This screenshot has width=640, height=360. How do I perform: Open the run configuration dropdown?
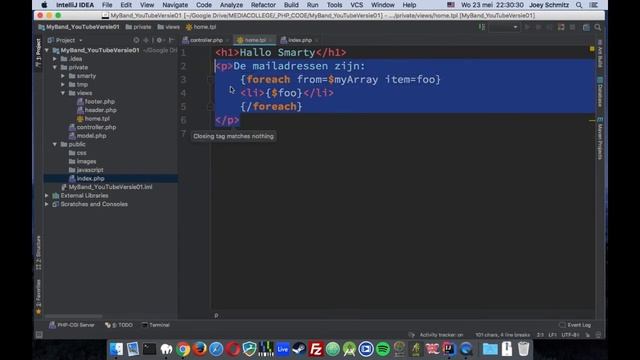coord(504,27)
